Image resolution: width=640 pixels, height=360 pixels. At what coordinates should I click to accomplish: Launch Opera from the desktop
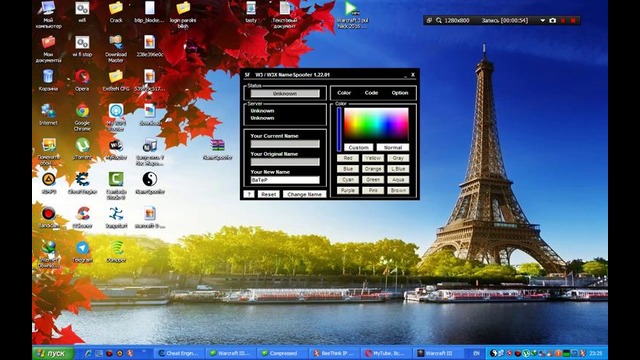point(82,80)
